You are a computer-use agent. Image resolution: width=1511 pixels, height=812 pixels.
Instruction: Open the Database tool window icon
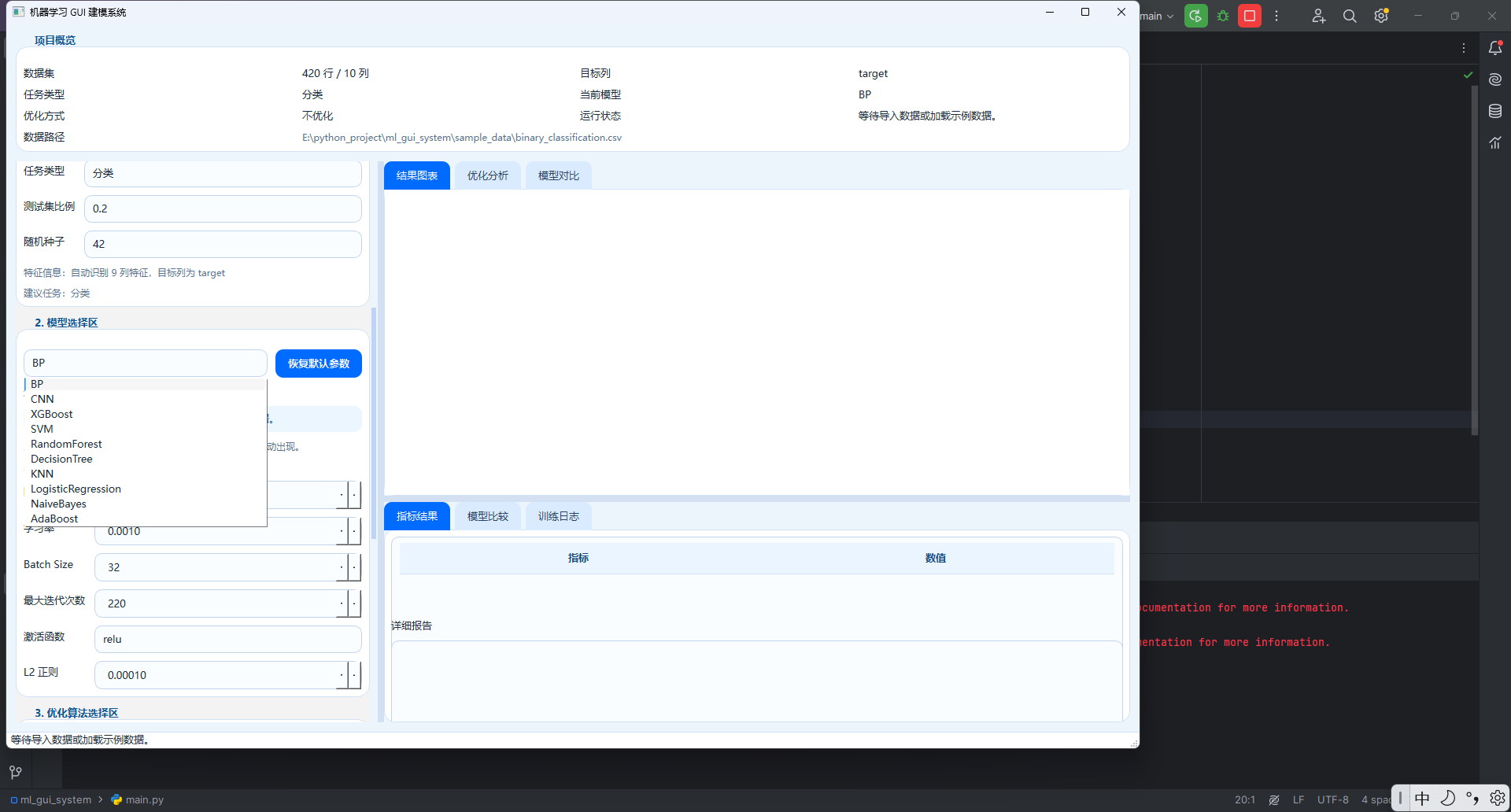[1495, 111]
